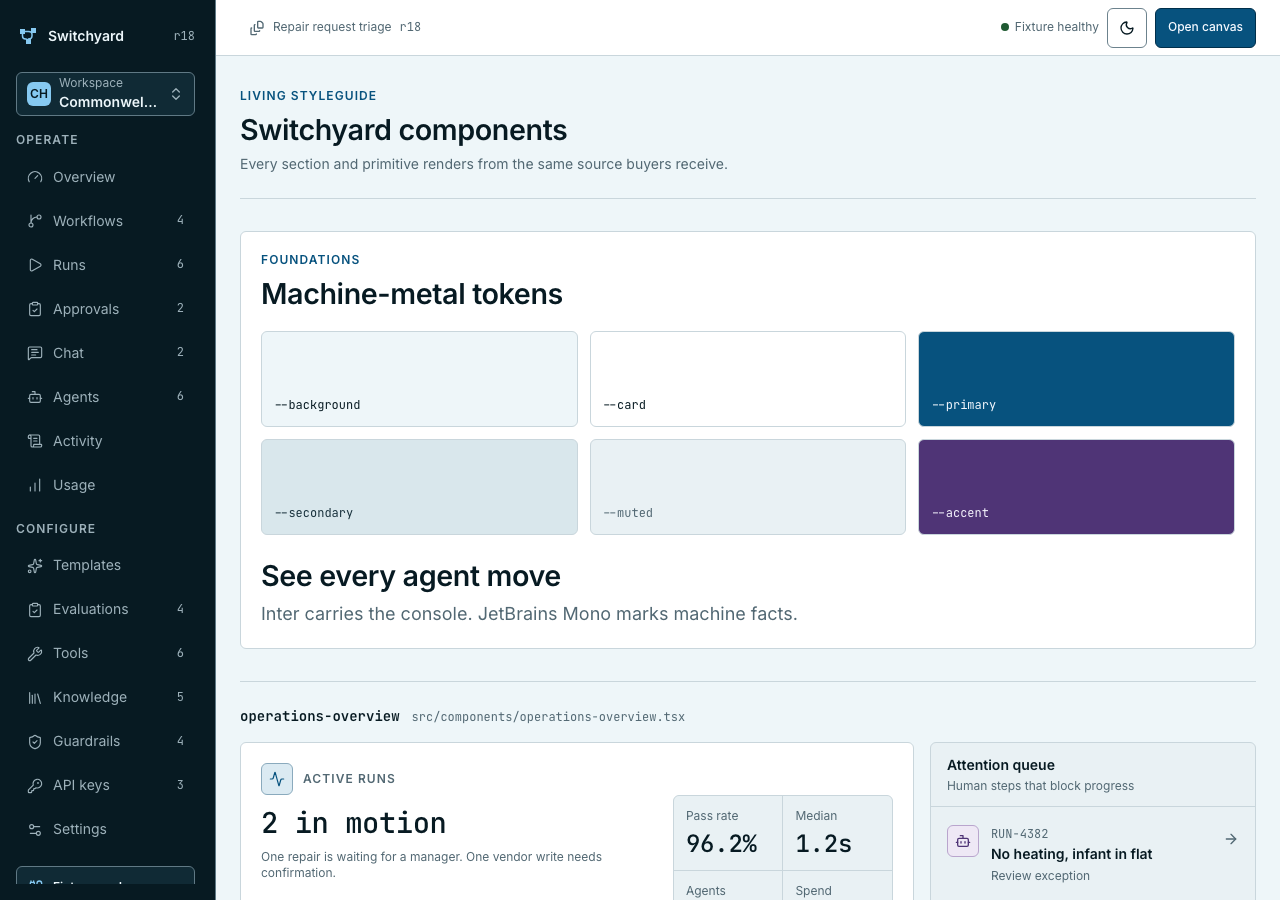Click the Runs play icon
The image size is (1280, 900).
pos(35,265)
